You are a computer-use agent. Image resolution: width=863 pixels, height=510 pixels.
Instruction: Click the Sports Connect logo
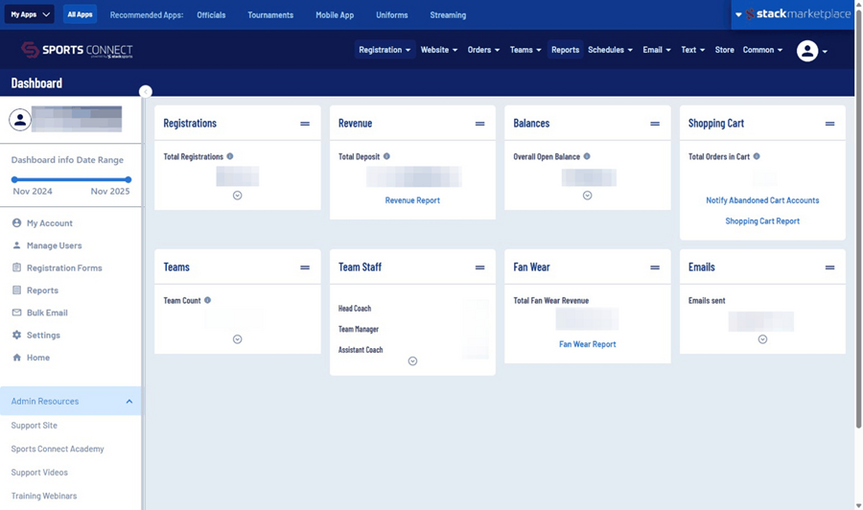77,50
